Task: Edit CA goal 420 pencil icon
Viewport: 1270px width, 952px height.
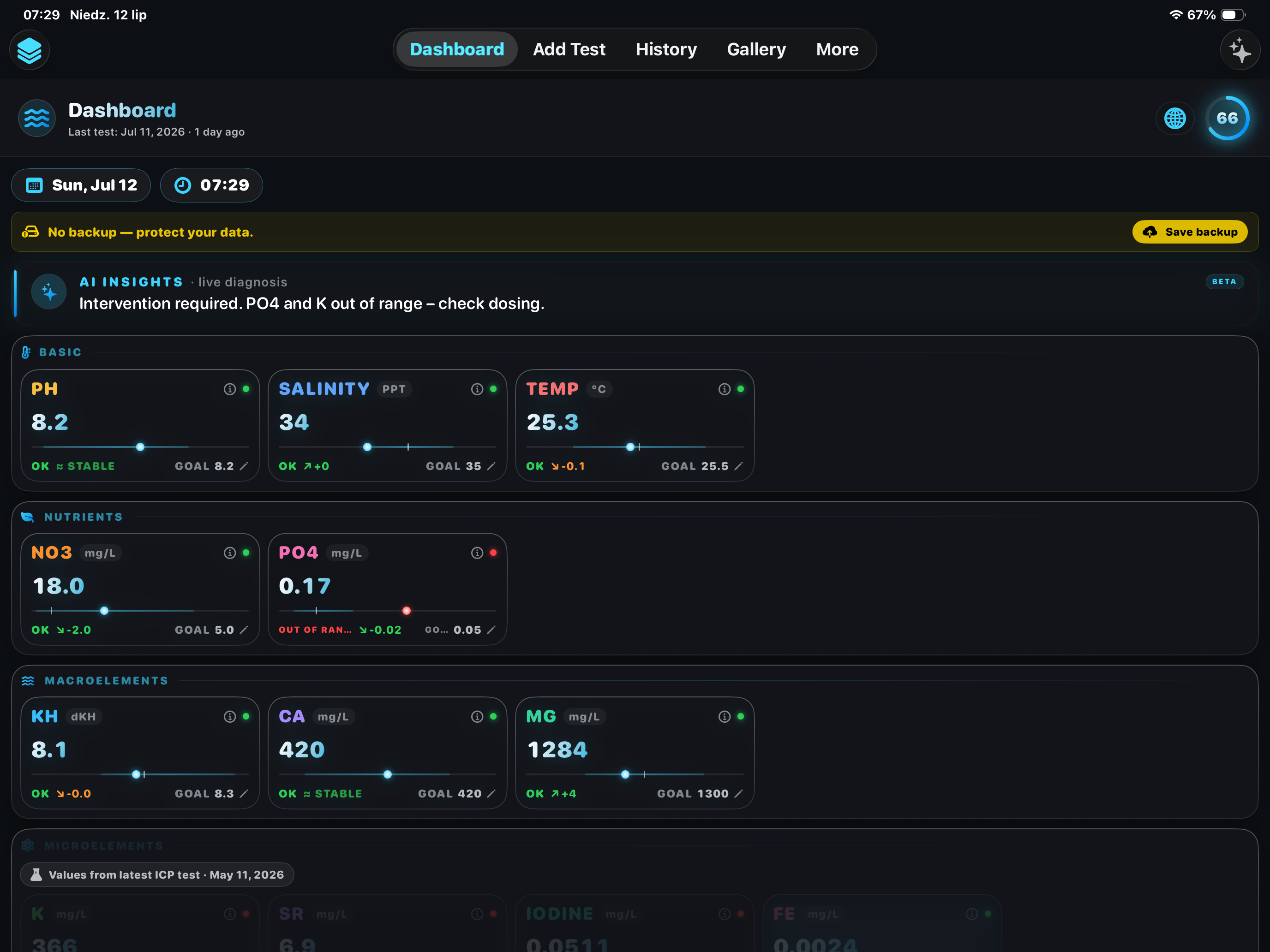Action: (x=491, y=793)
